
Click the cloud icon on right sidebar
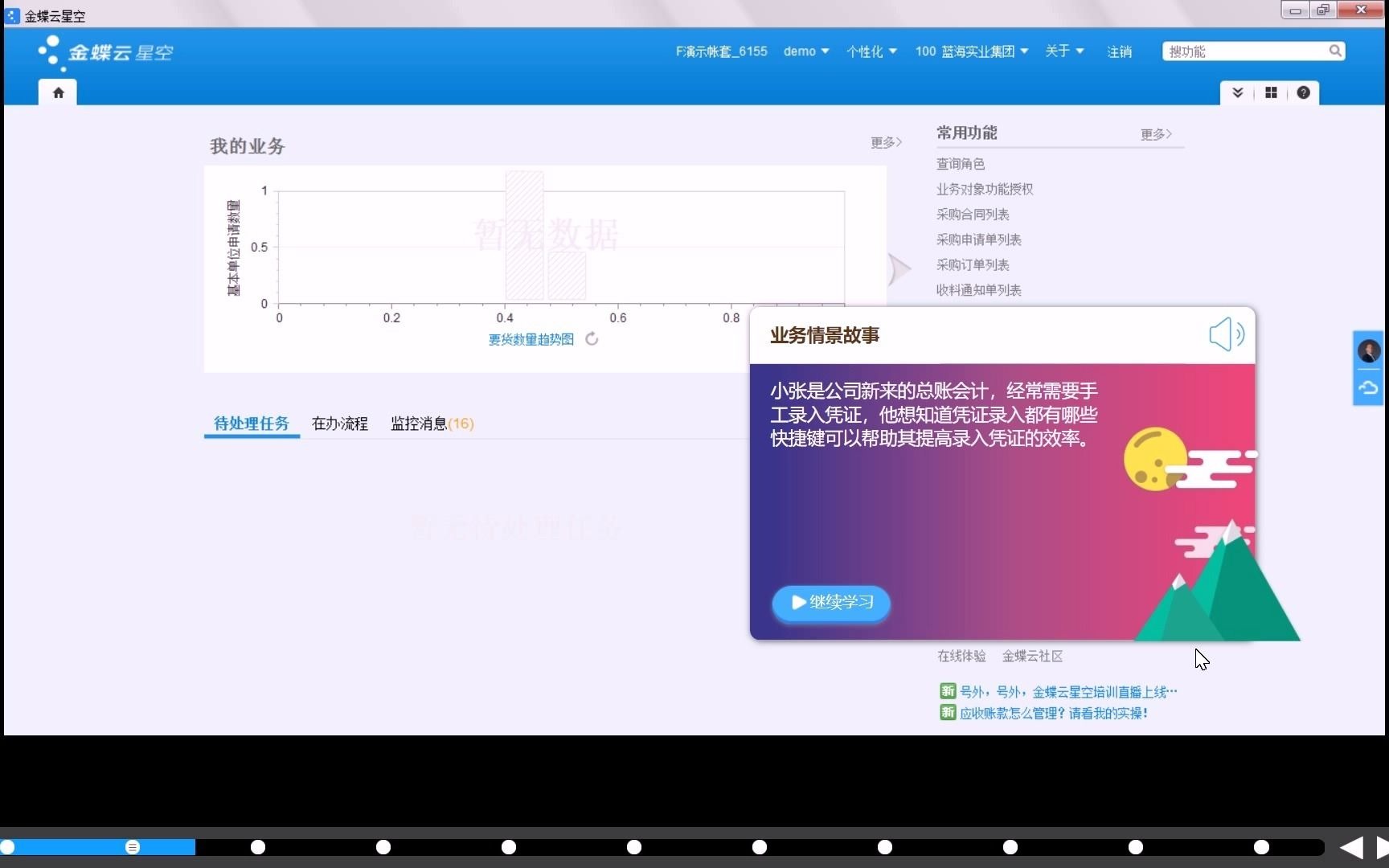tap(1368, 388)
